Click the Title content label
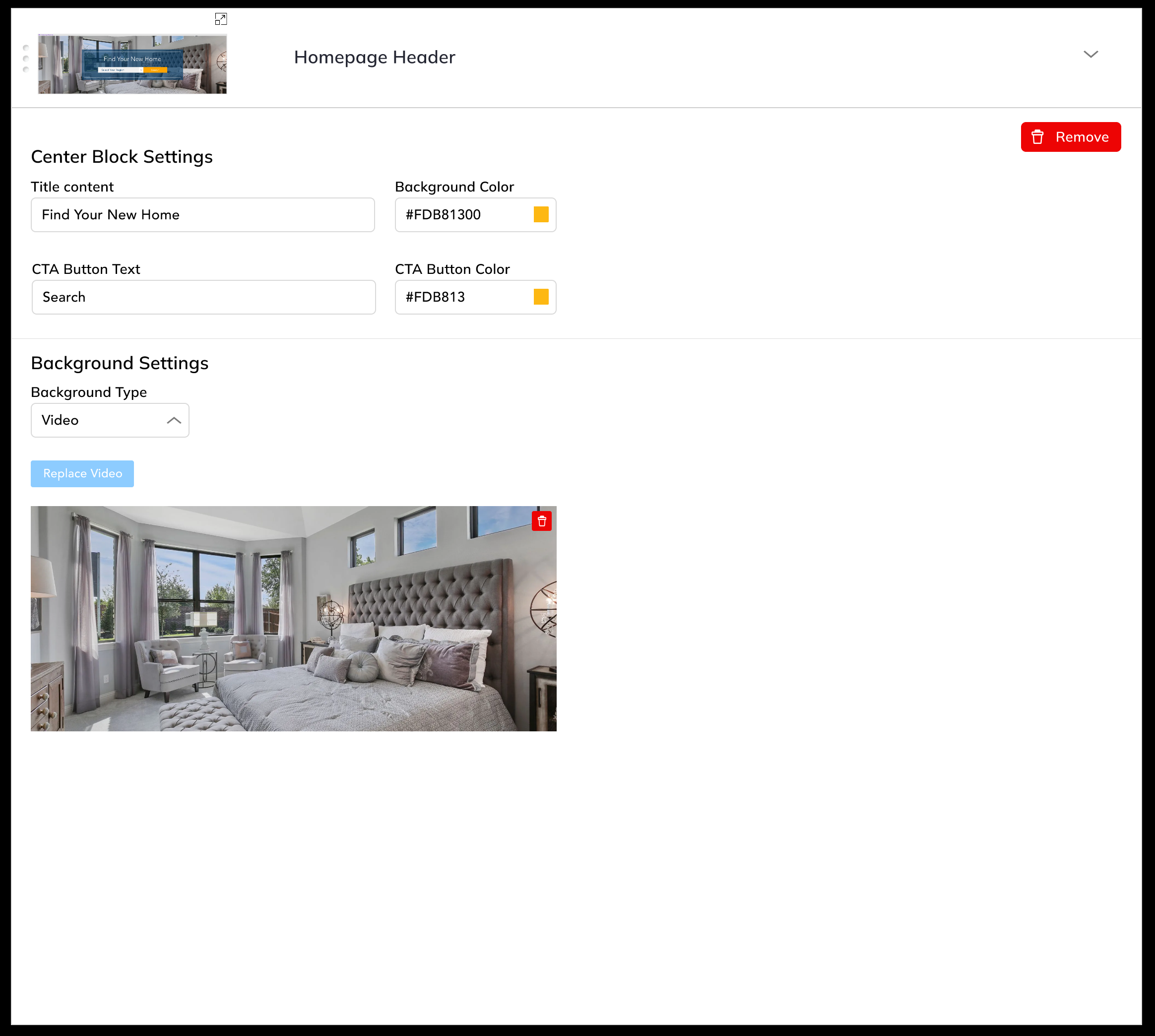The height and width of the screenshot is (1036, 1155). (x=72, y=187)
